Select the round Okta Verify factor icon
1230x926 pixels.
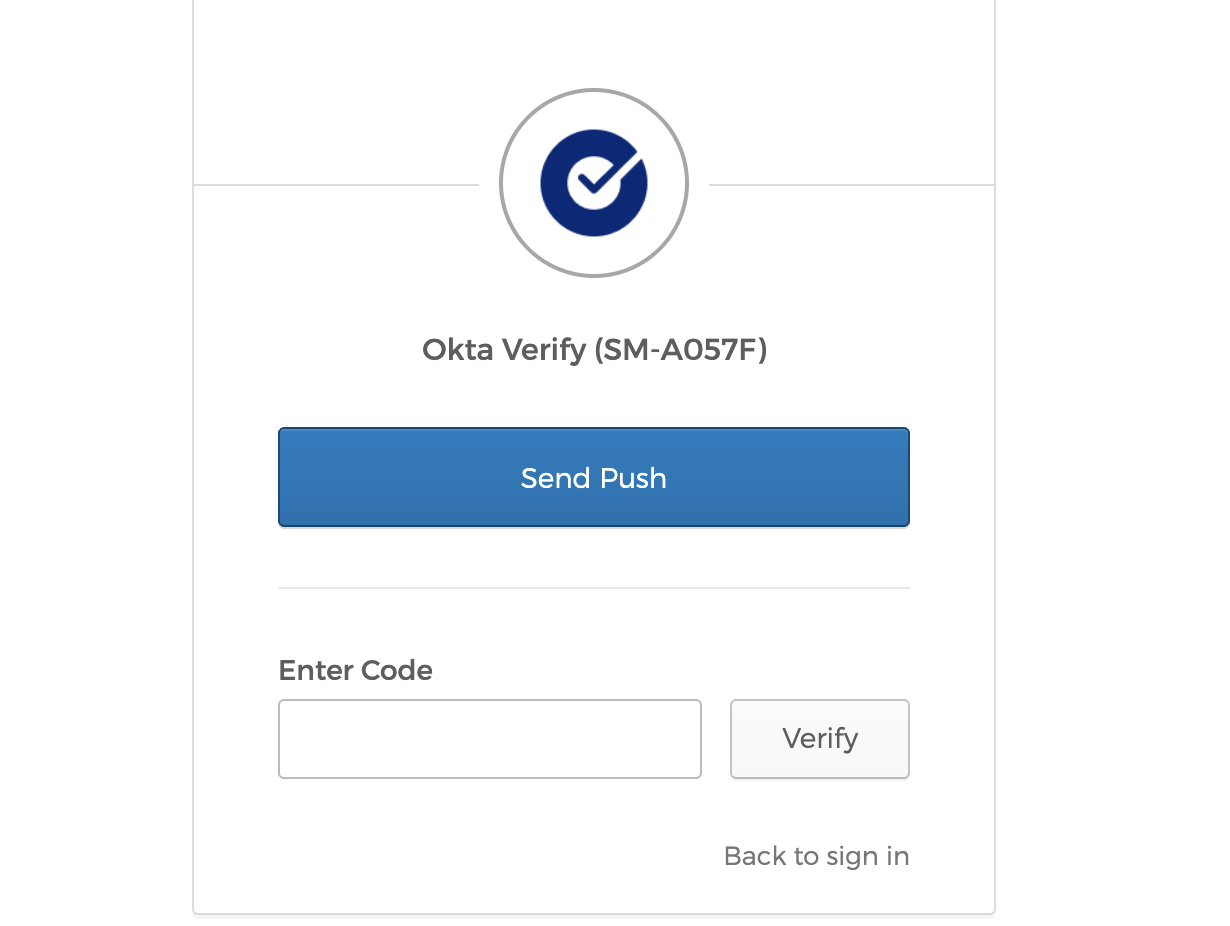(x=594, y=183)
